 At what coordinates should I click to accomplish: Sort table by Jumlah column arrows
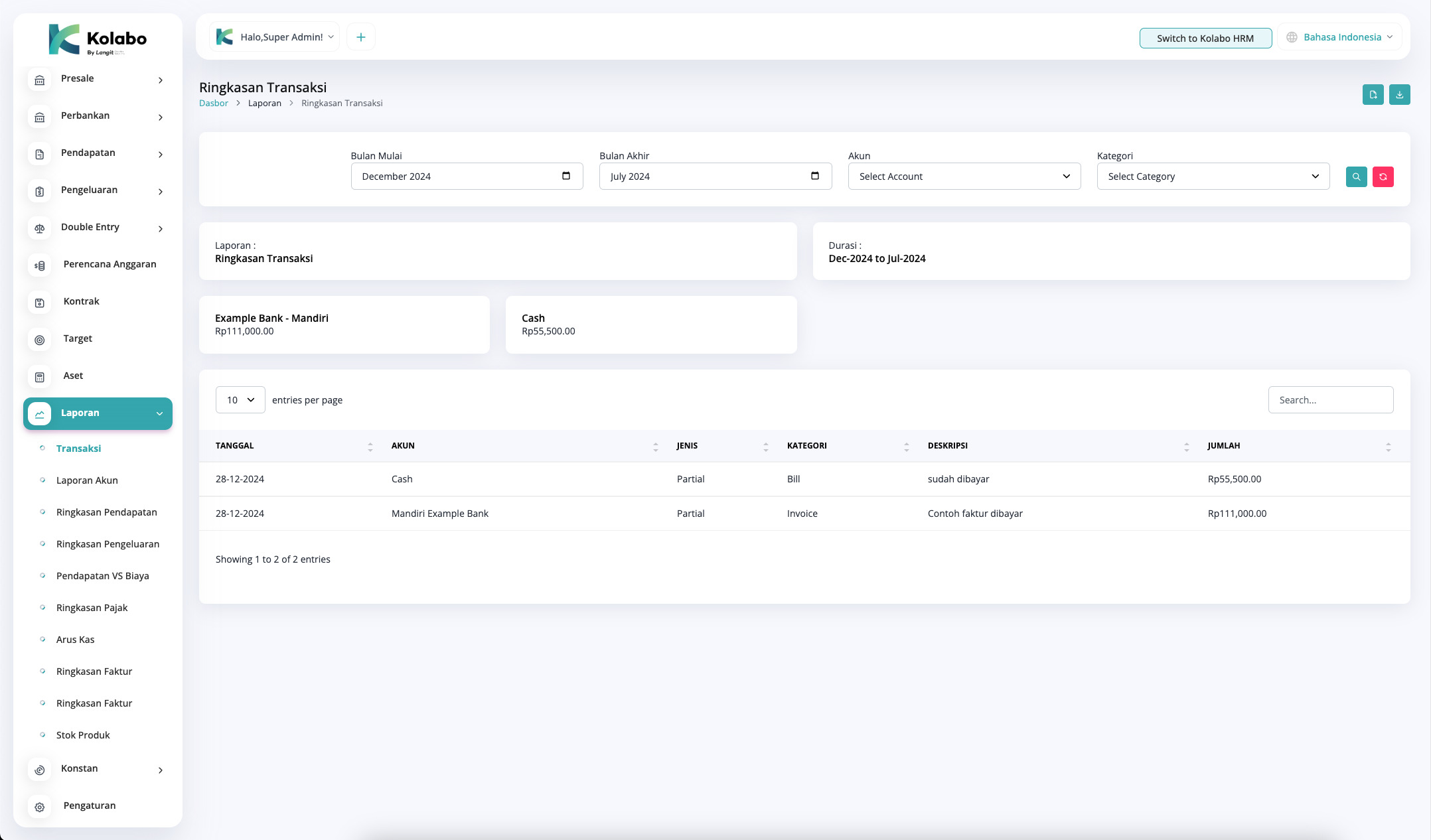[x=1389, y=447]
